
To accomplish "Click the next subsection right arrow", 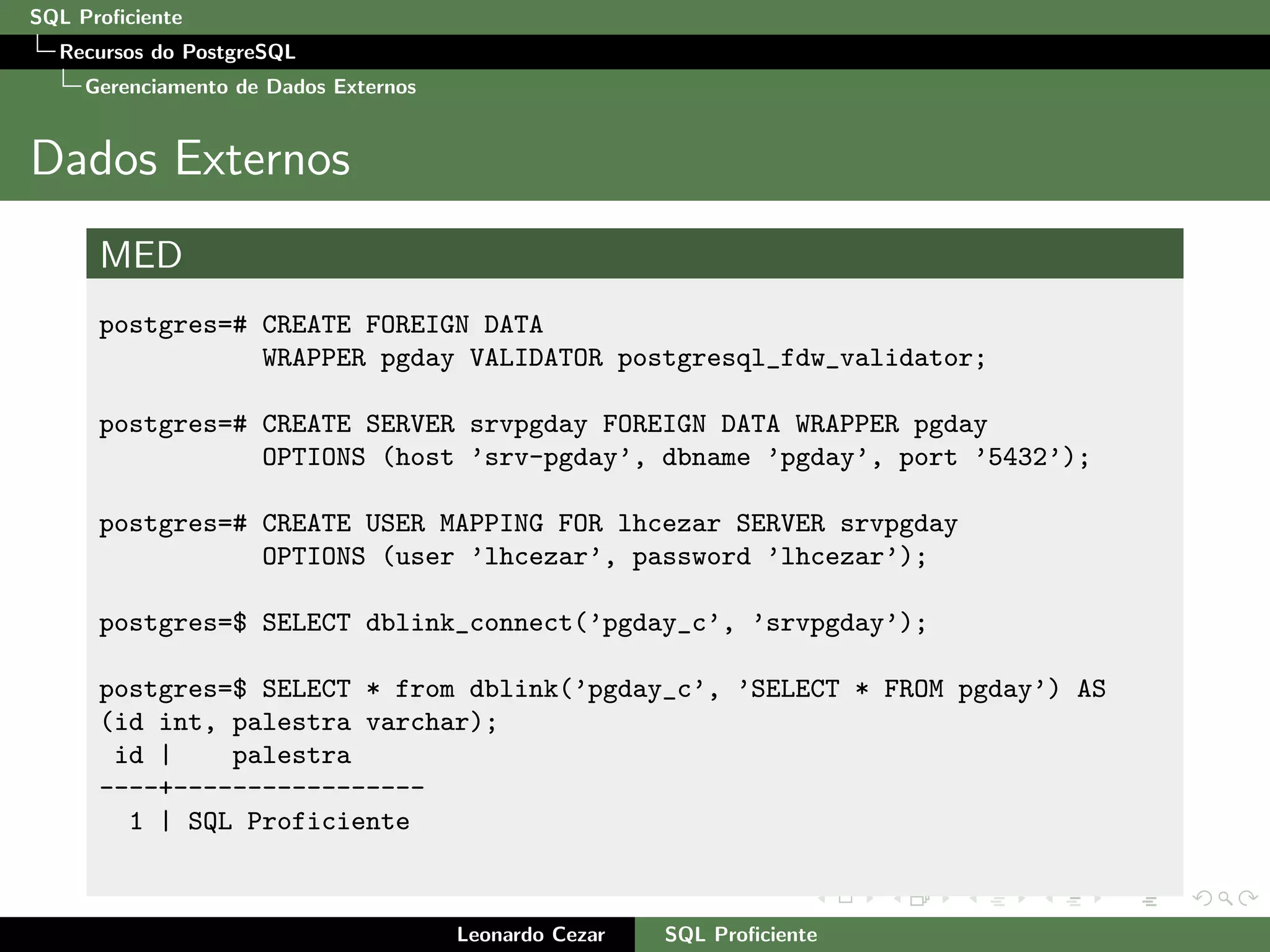I will click(x=1022, y=899).
